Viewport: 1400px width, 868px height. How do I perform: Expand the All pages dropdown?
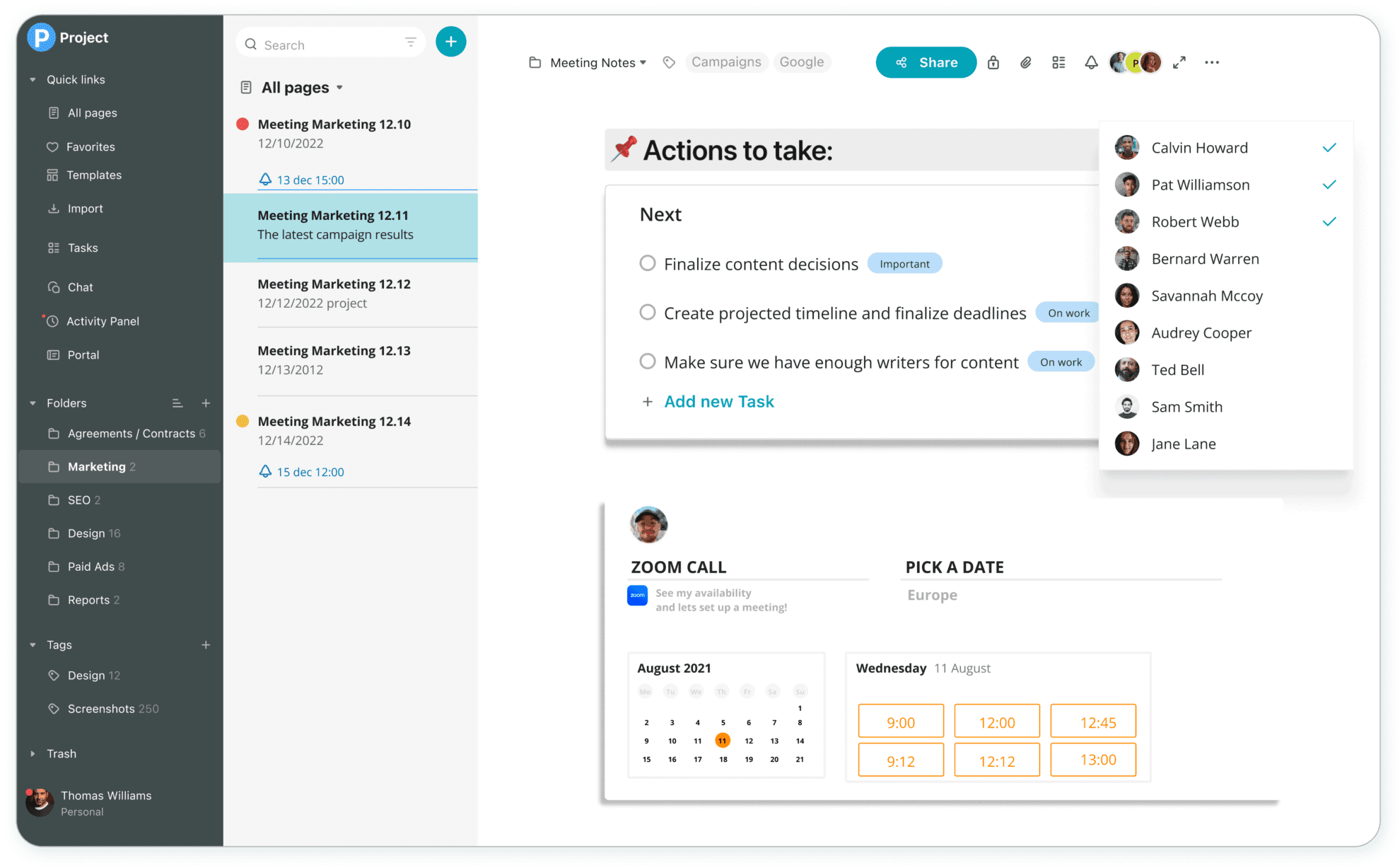click(340, 87)
